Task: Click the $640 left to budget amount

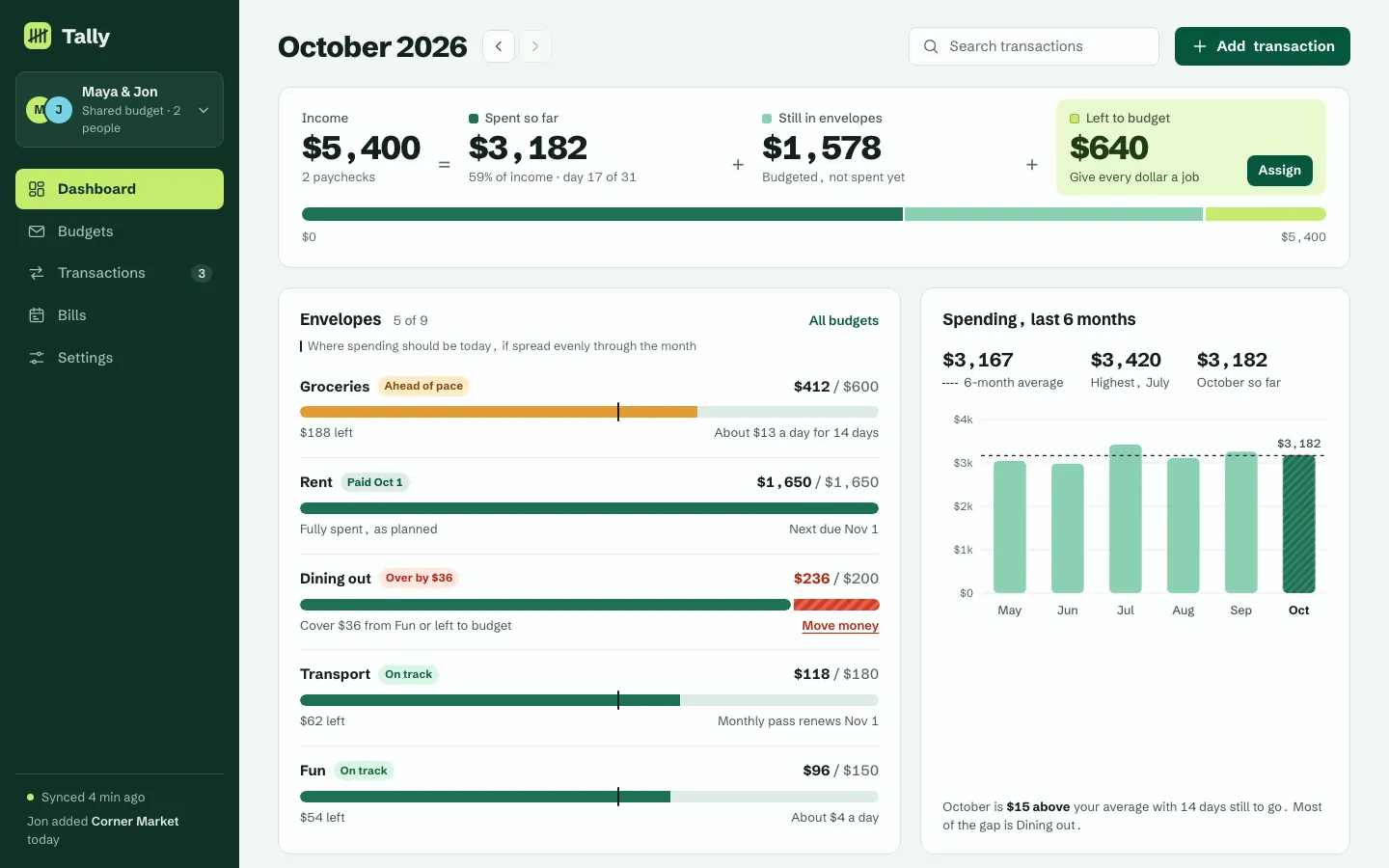Action: click(1109, 148)
